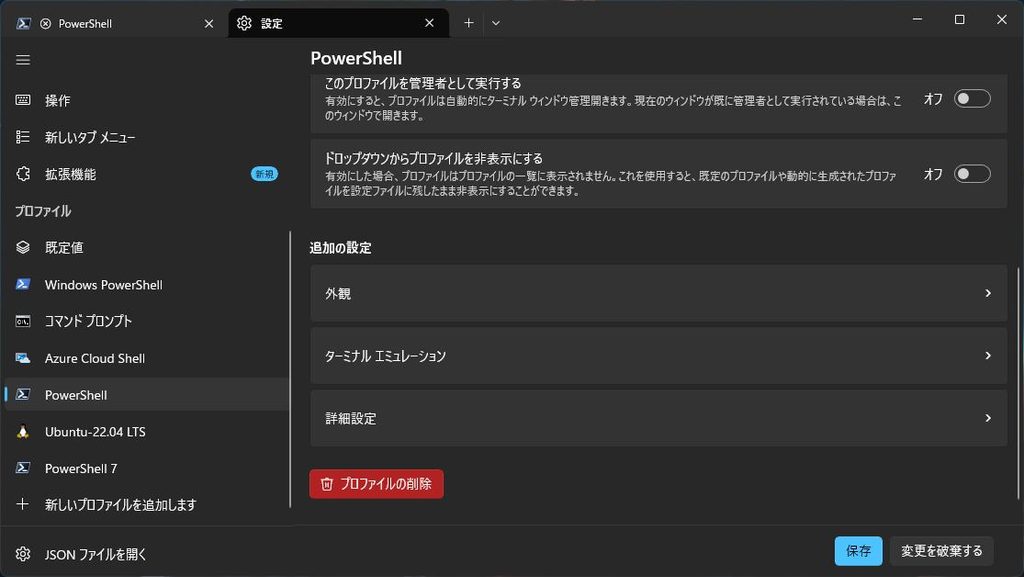This screenshot has height=577, width=1024.
Task: Click 変更を破棄する button
Action: point(941,551)
